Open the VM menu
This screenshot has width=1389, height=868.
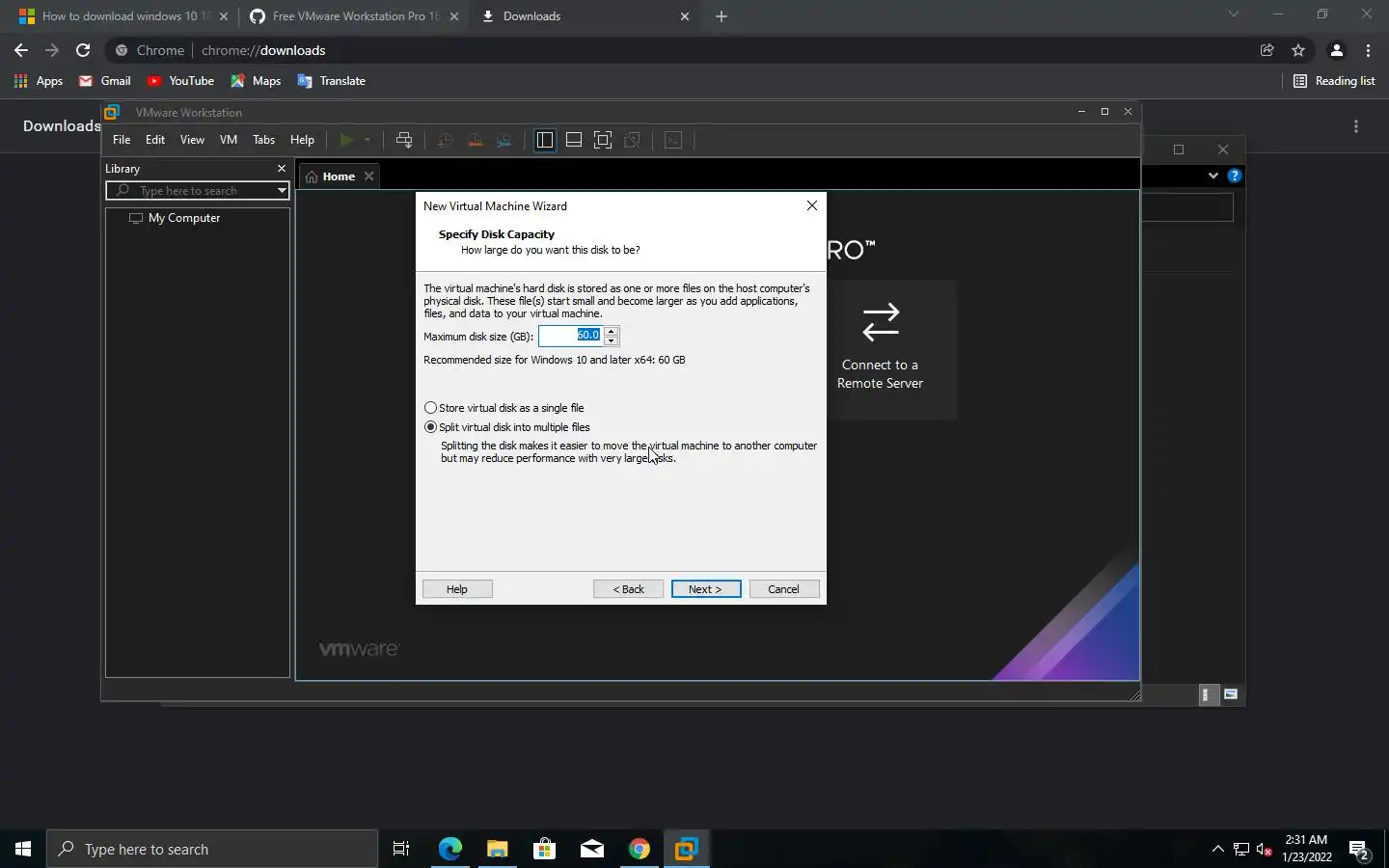pos(229,140)
